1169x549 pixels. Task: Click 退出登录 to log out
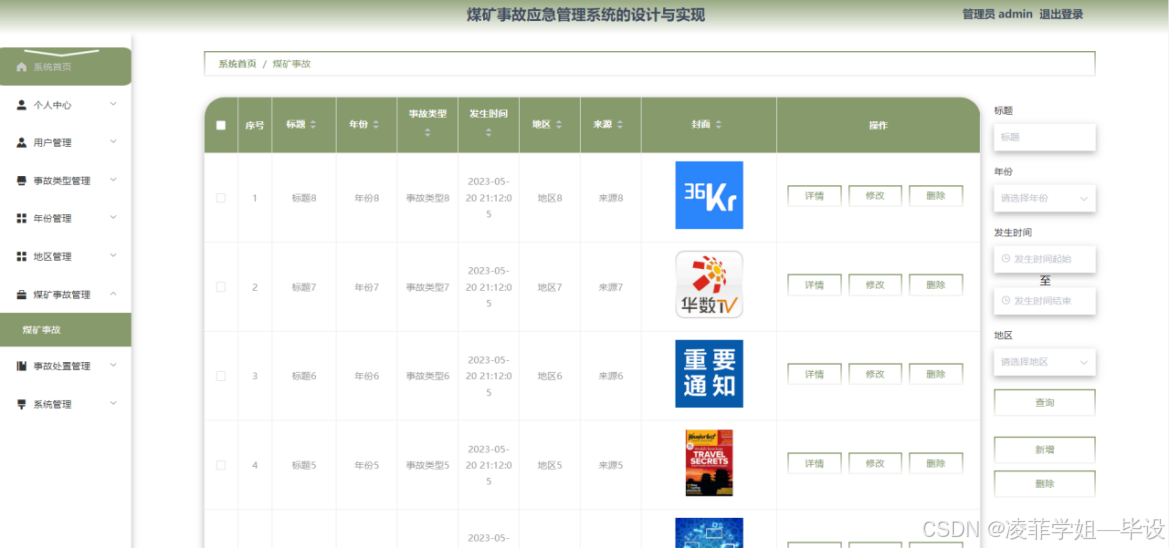point(1061,14)
